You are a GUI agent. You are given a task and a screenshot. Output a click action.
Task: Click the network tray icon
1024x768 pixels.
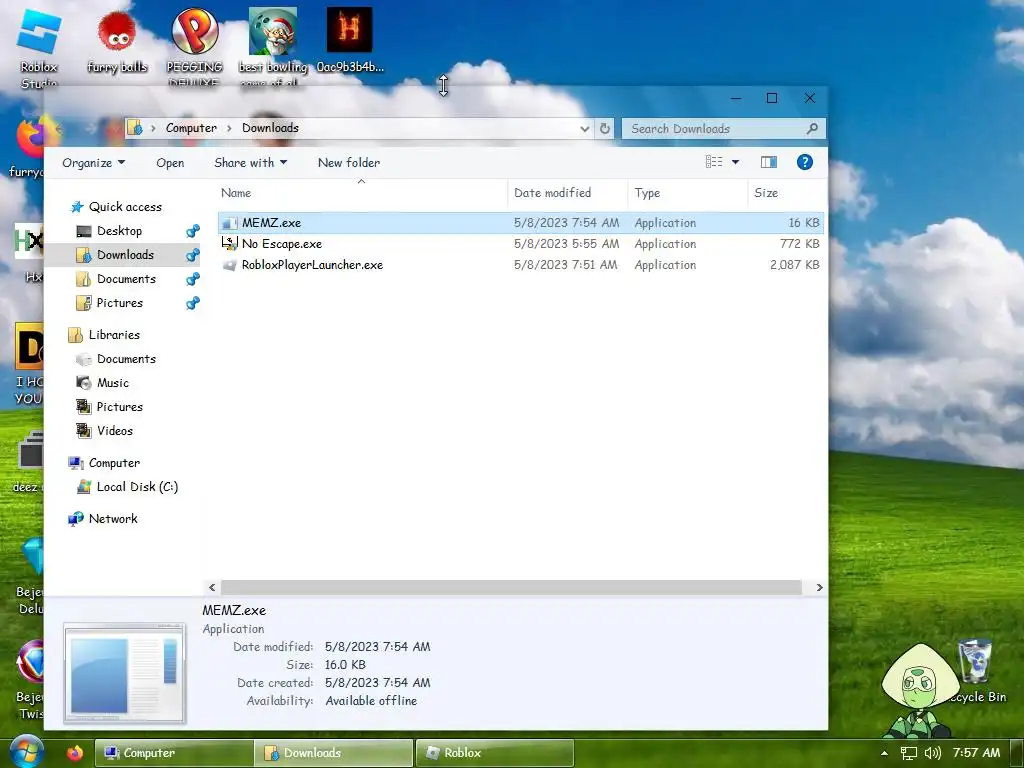pos(908,753)
